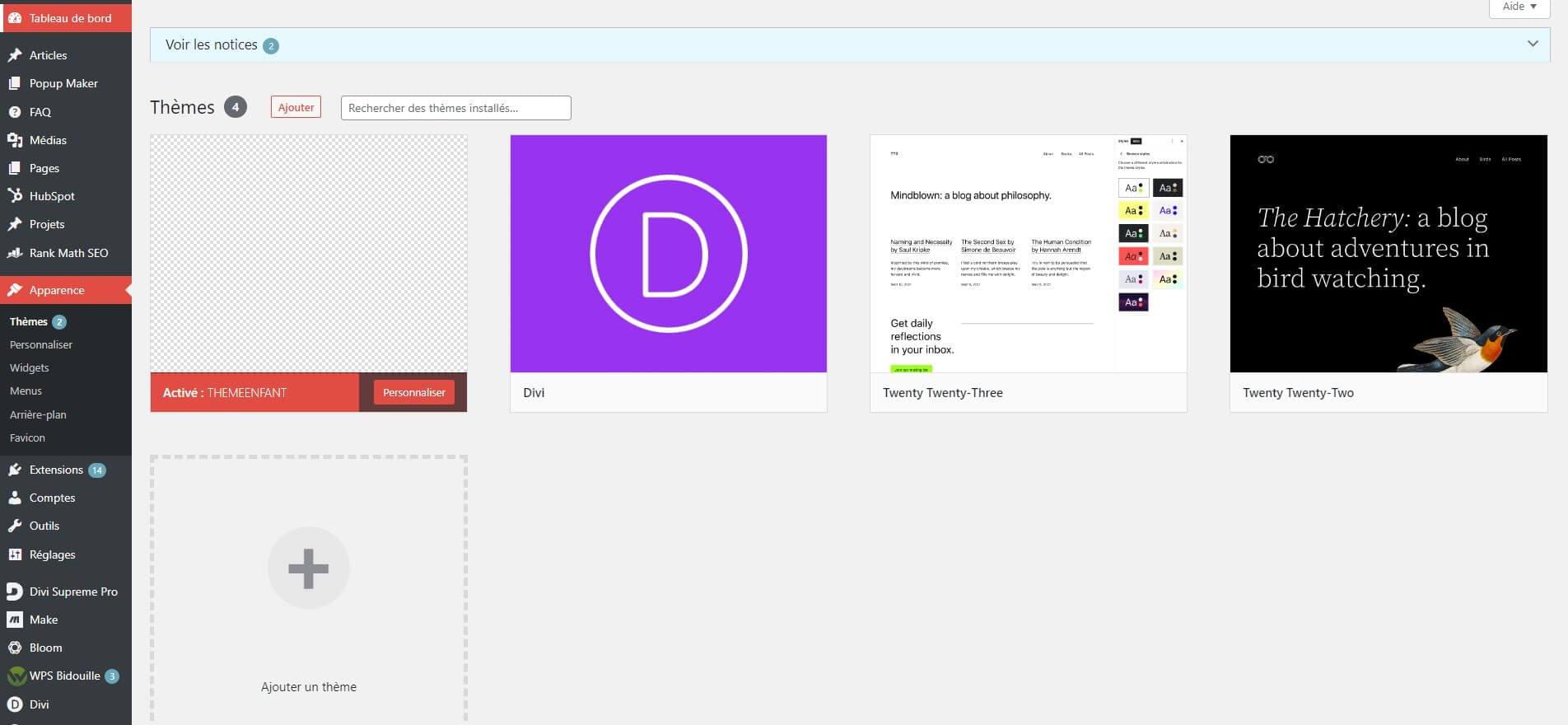Click the Médias icon
The image size is (1568, 725).
[x=15, y=140]
